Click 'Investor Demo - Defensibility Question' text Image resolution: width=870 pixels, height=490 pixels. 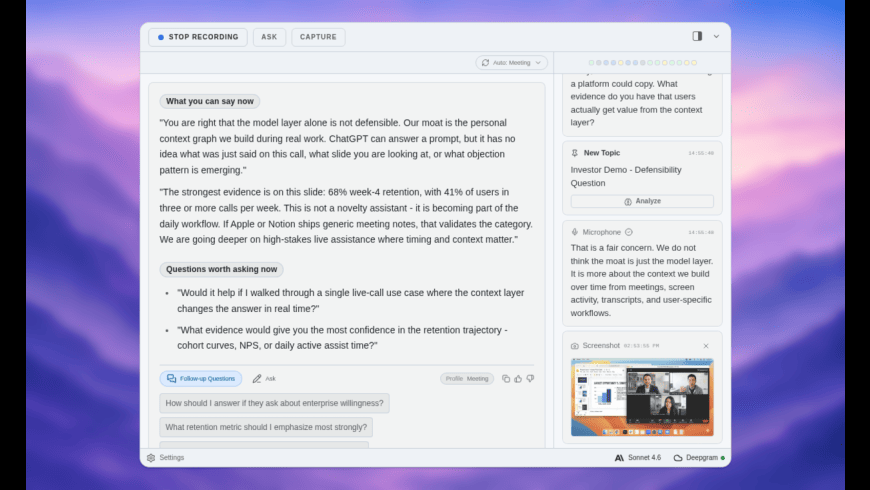(626, 176)
